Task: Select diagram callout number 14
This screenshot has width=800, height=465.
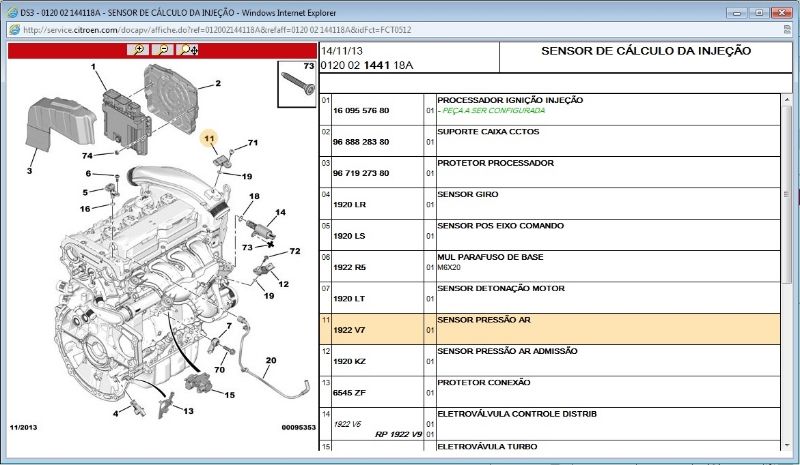Action: coord(280,212)
